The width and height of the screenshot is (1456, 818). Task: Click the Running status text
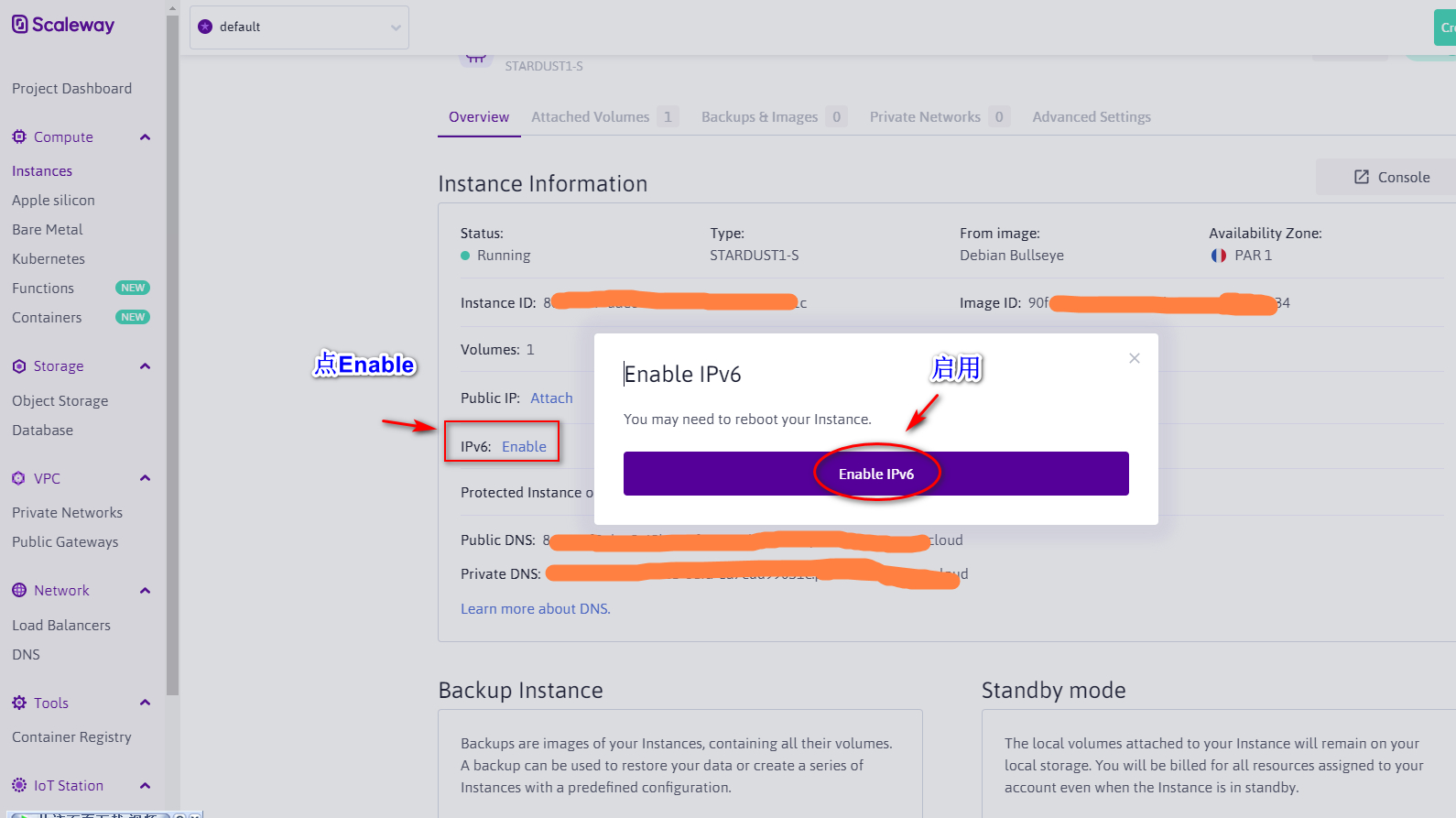click(x=504, y=256)
